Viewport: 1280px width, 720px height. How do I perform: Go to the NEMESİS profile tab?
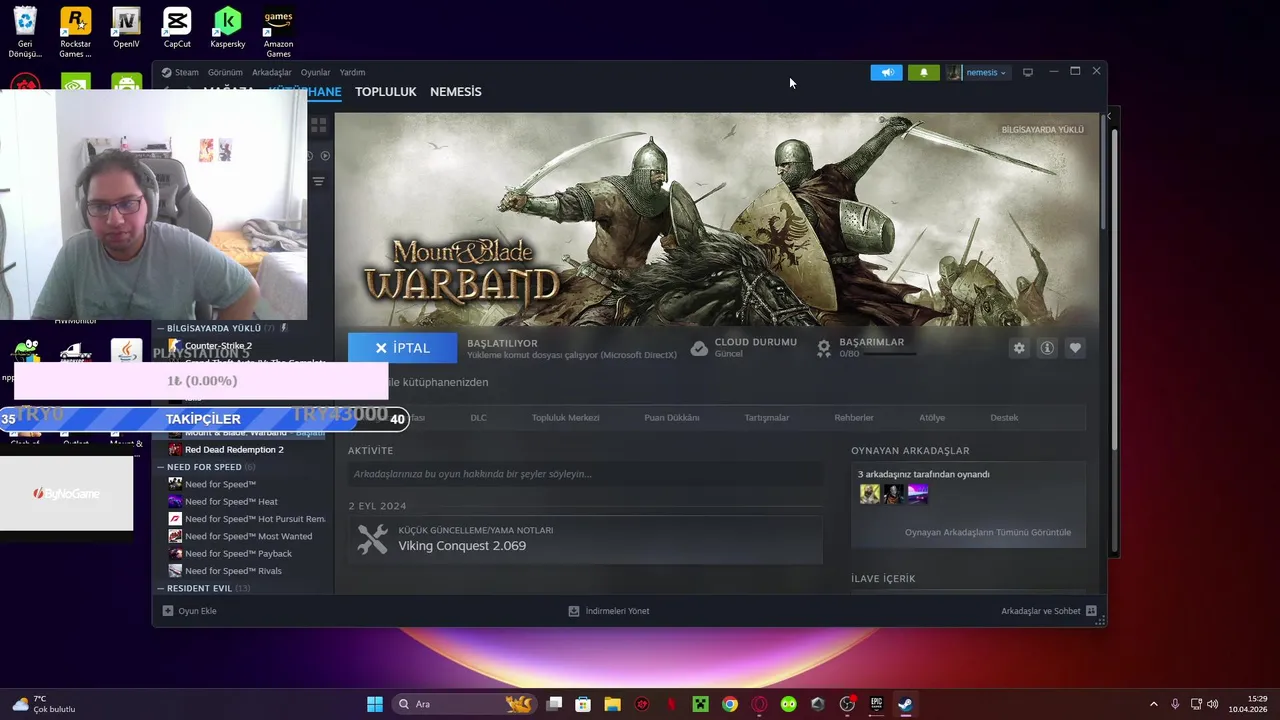(455, 91)
